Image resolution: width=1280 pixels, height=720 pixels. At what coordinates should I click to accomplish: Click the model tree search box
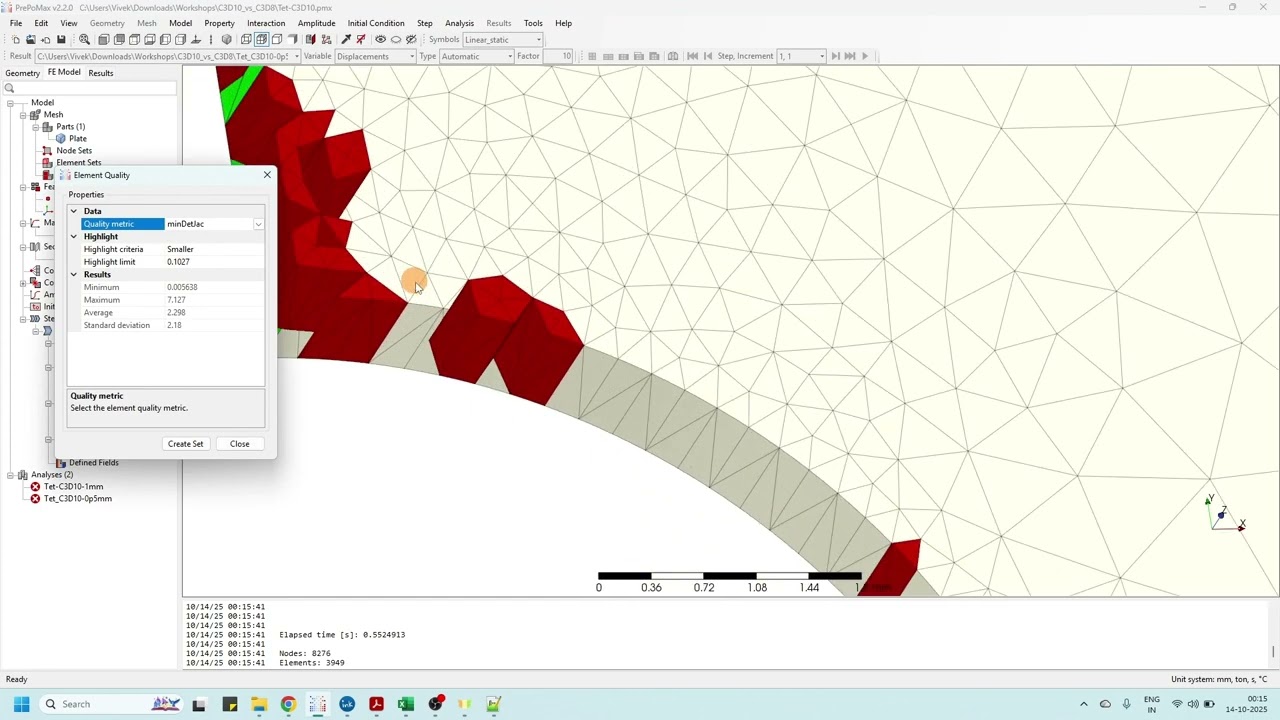click(90, 88)
